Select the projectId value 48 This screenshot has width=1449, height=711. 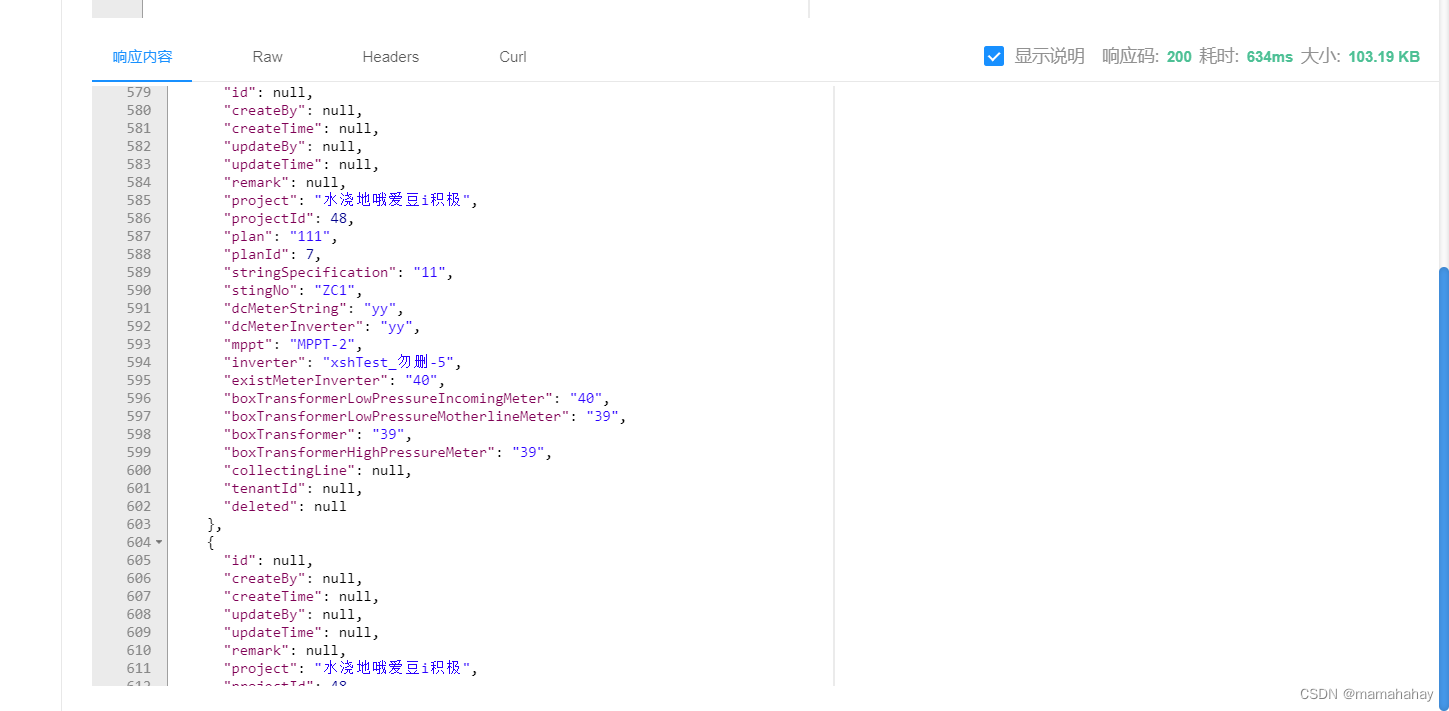click(338, 218)
